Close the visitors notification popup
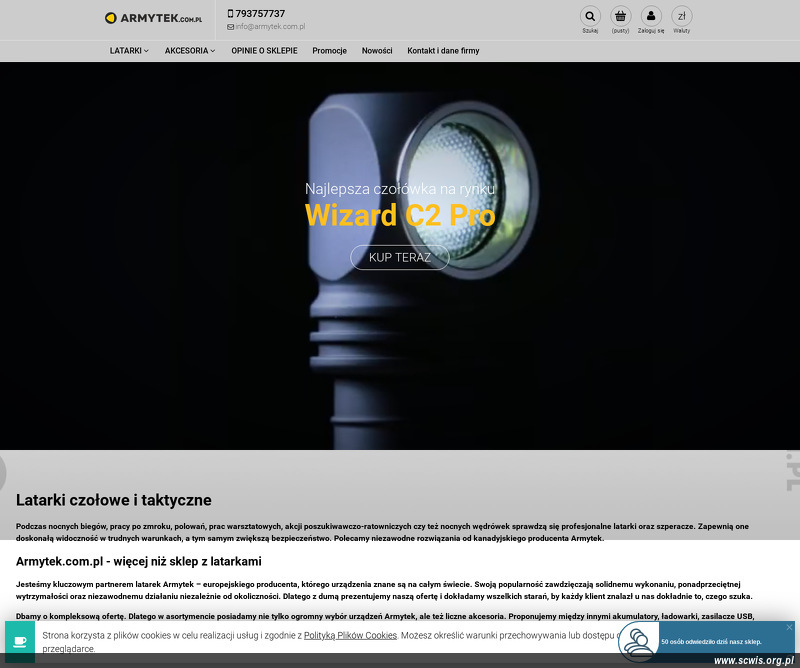 (x=789, y=627)
